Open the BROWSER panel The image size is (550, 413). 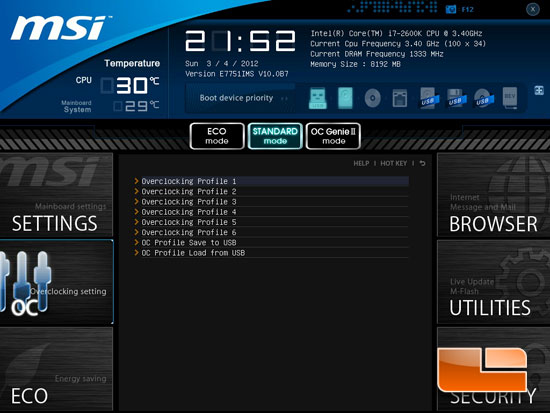(494, 195)
